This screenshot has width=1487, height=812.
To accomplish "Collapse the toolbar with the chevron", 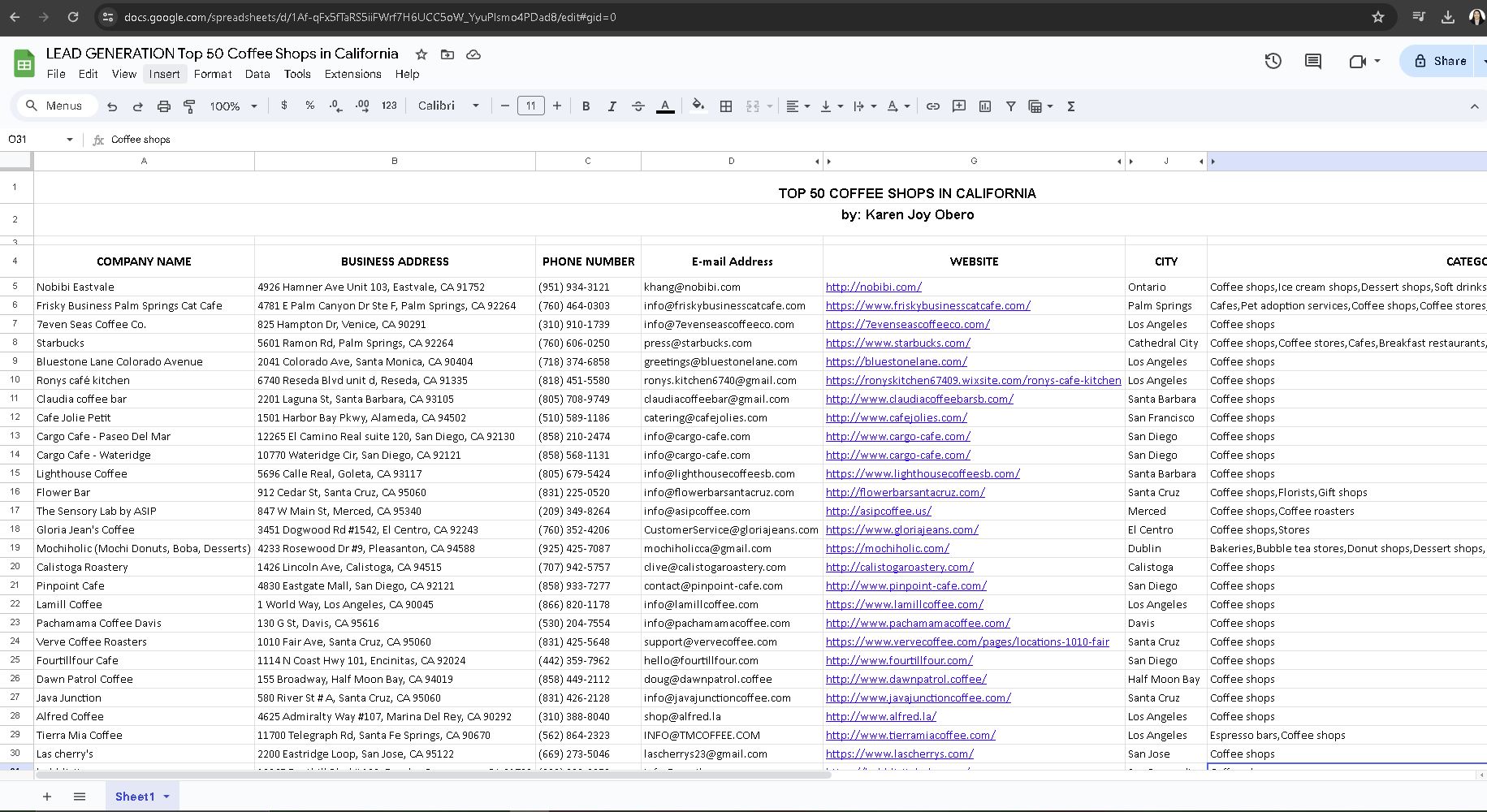I will coord(1474,106).
